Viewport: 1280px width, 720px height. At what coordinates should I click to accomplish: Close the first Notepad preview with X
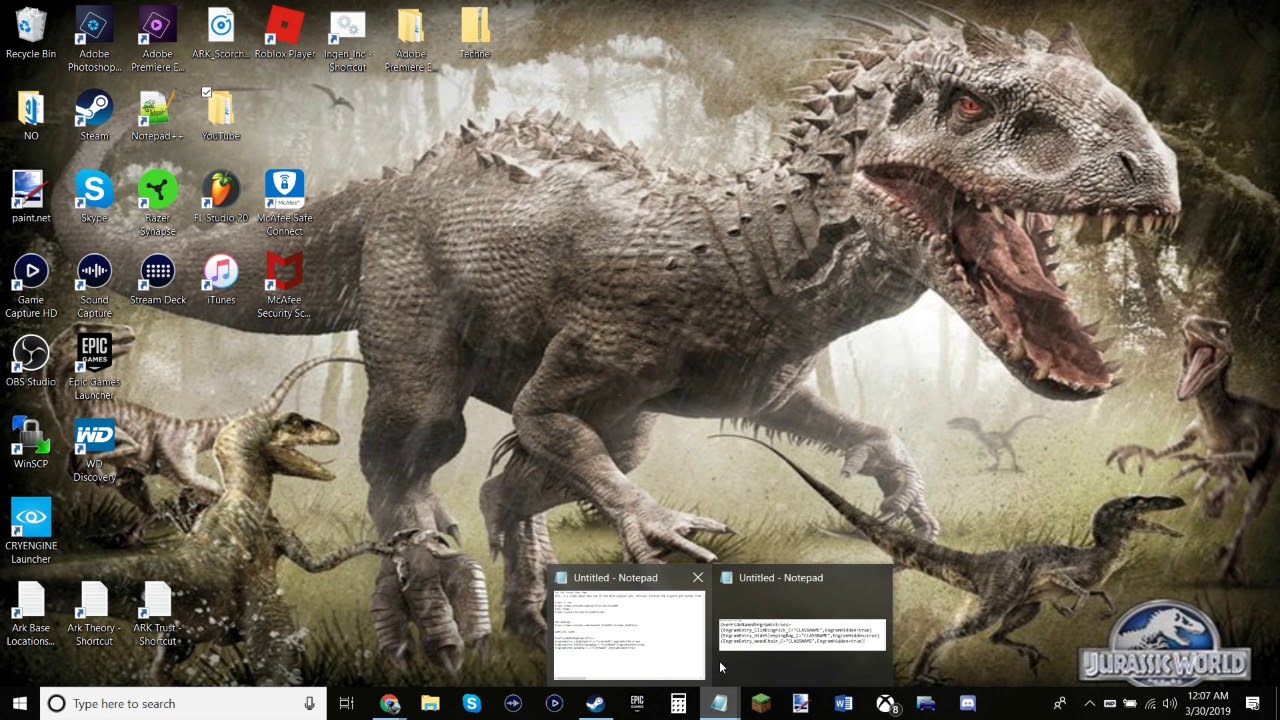point(698,577)
